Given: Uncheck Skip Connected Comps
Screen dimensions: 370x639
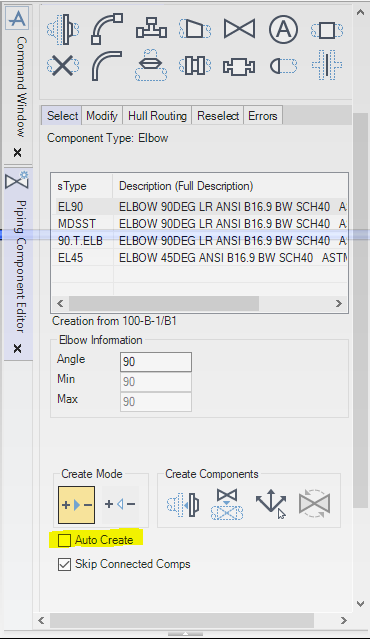Looking at the screenshot, I should 64,564.
